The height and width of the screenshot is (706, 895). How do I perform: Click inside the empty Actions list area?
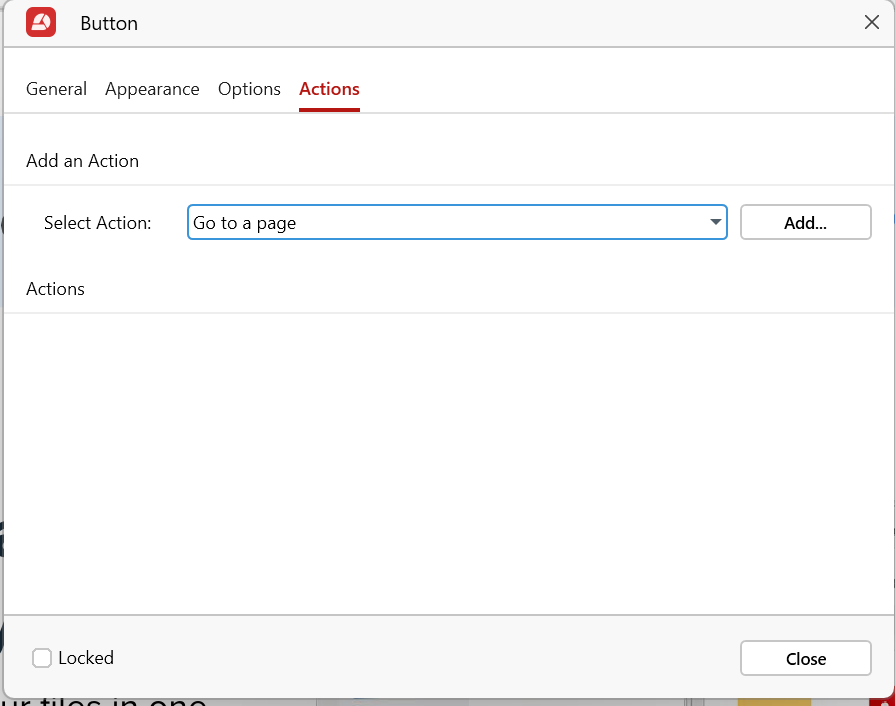point(447,460)
